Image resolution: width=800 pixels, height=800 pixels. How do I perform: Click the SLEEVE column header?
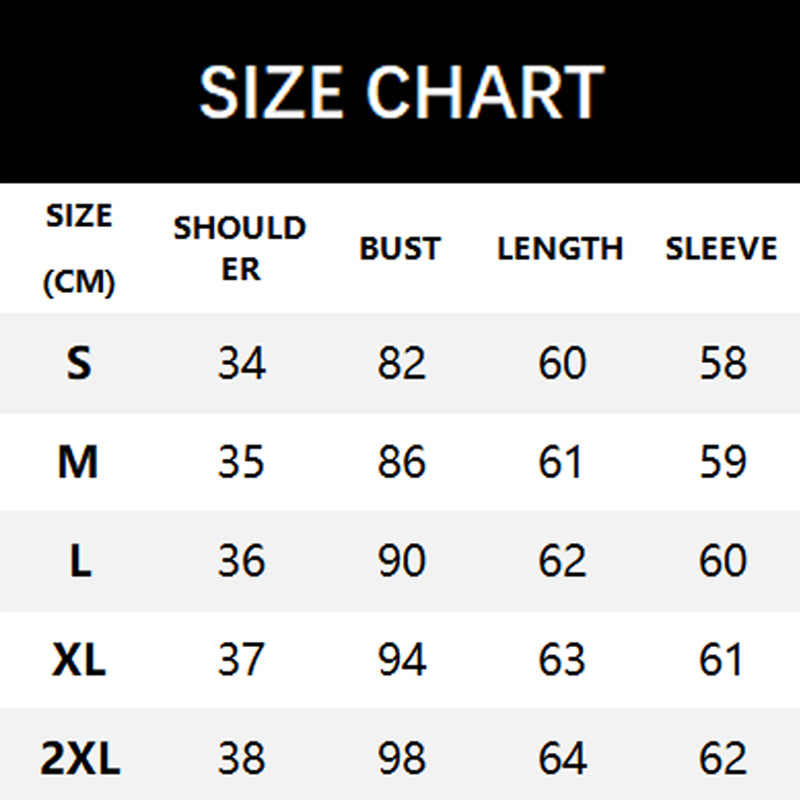pyautogui.click(x=721, y=249)
